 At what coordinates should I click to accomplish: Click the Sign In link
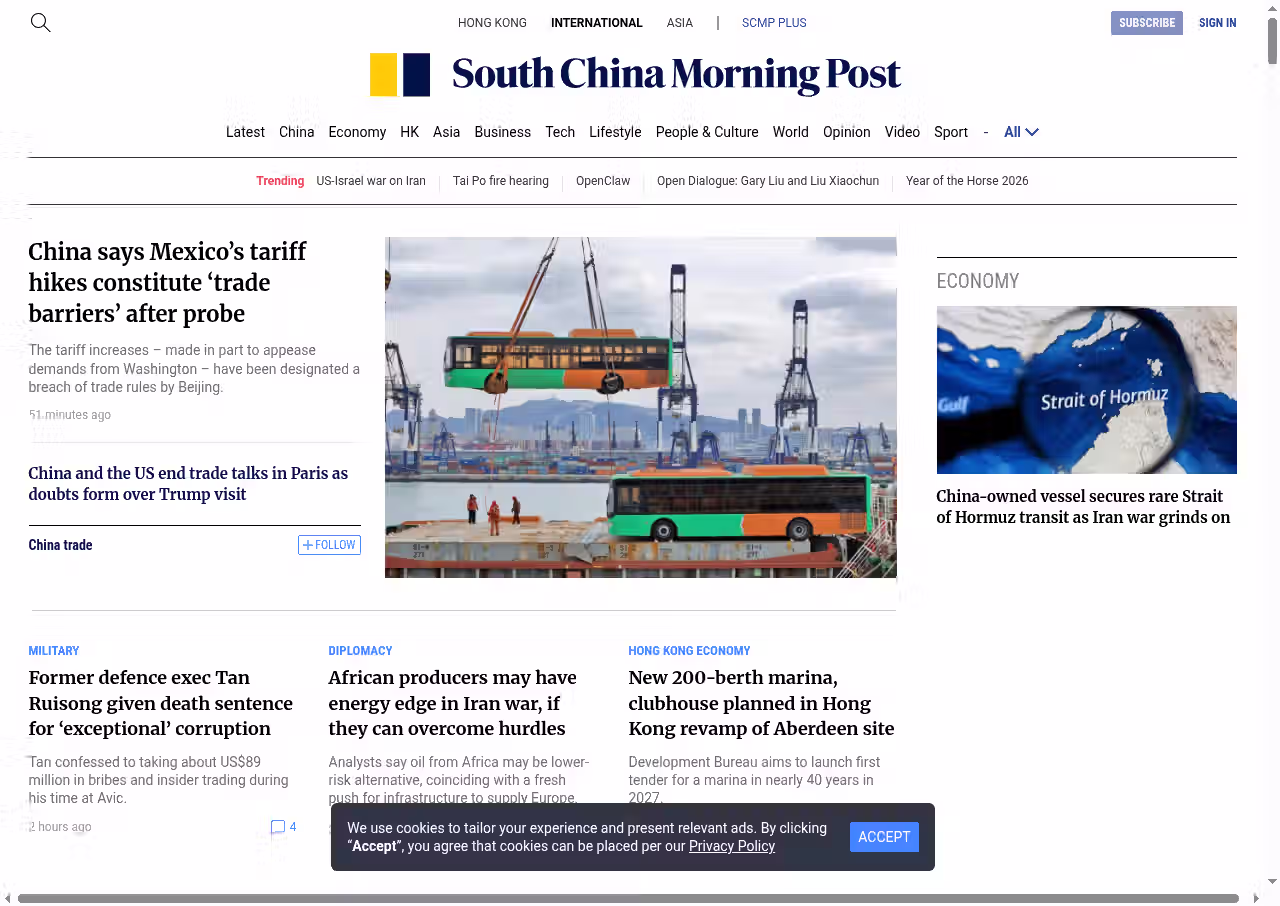1217,23
